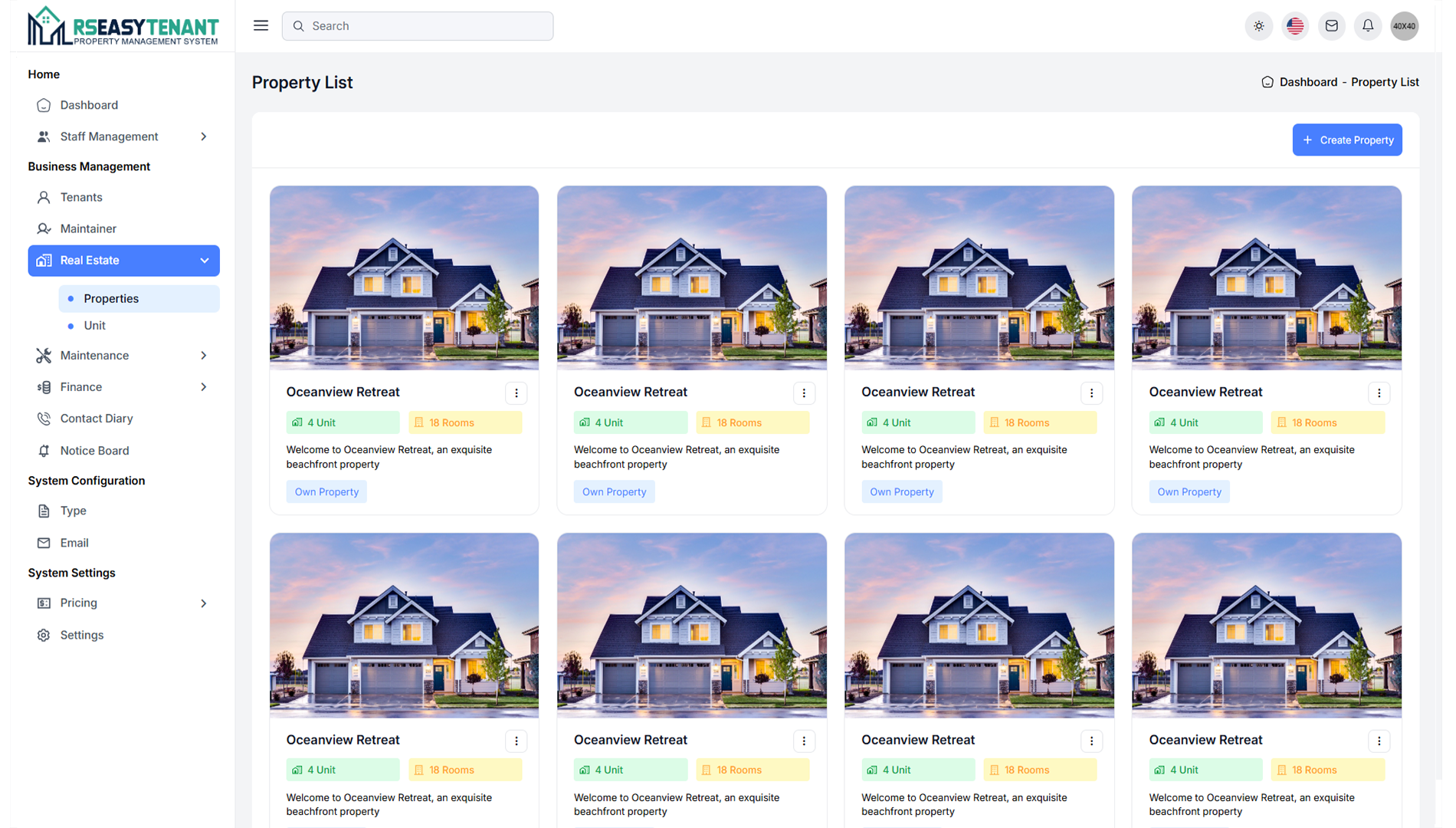Open three-dot menu on first property card

[x=516, y=393]
